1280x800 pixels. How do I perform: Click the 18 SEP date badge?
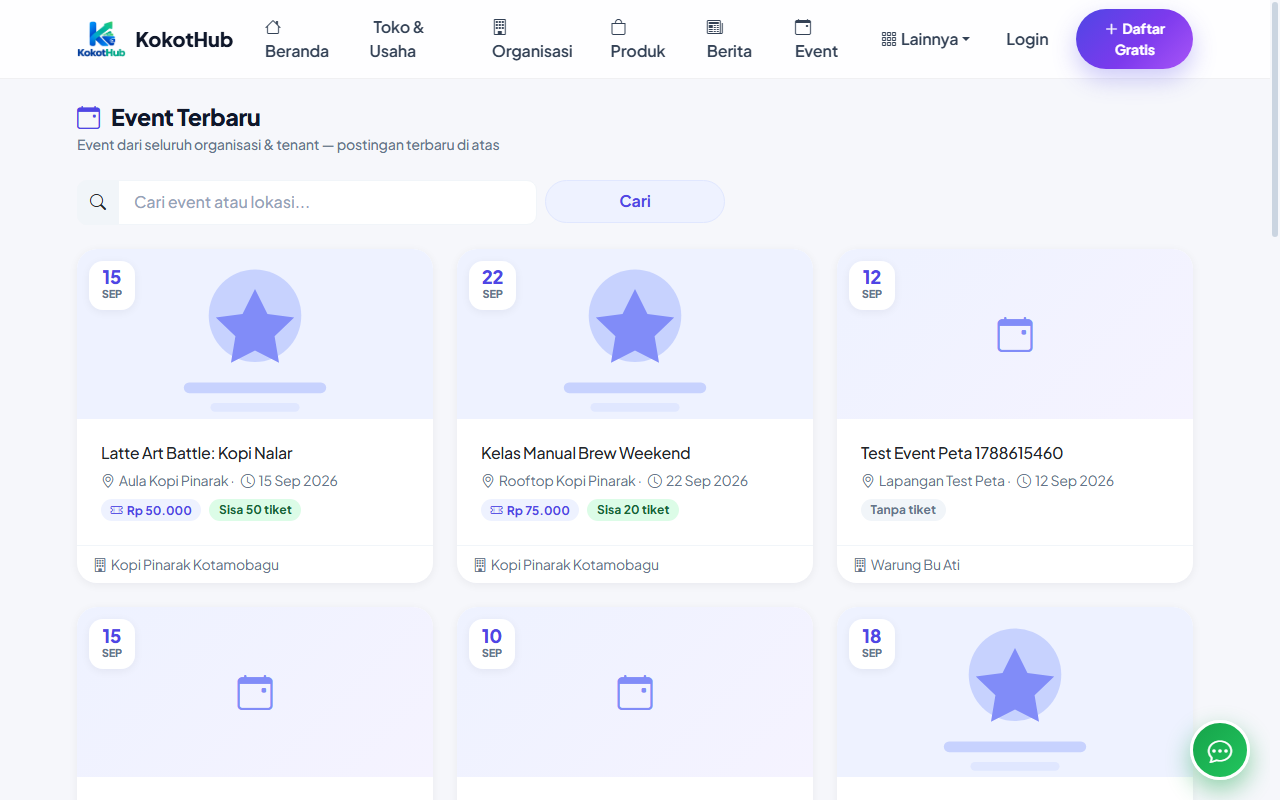point(872,644)
